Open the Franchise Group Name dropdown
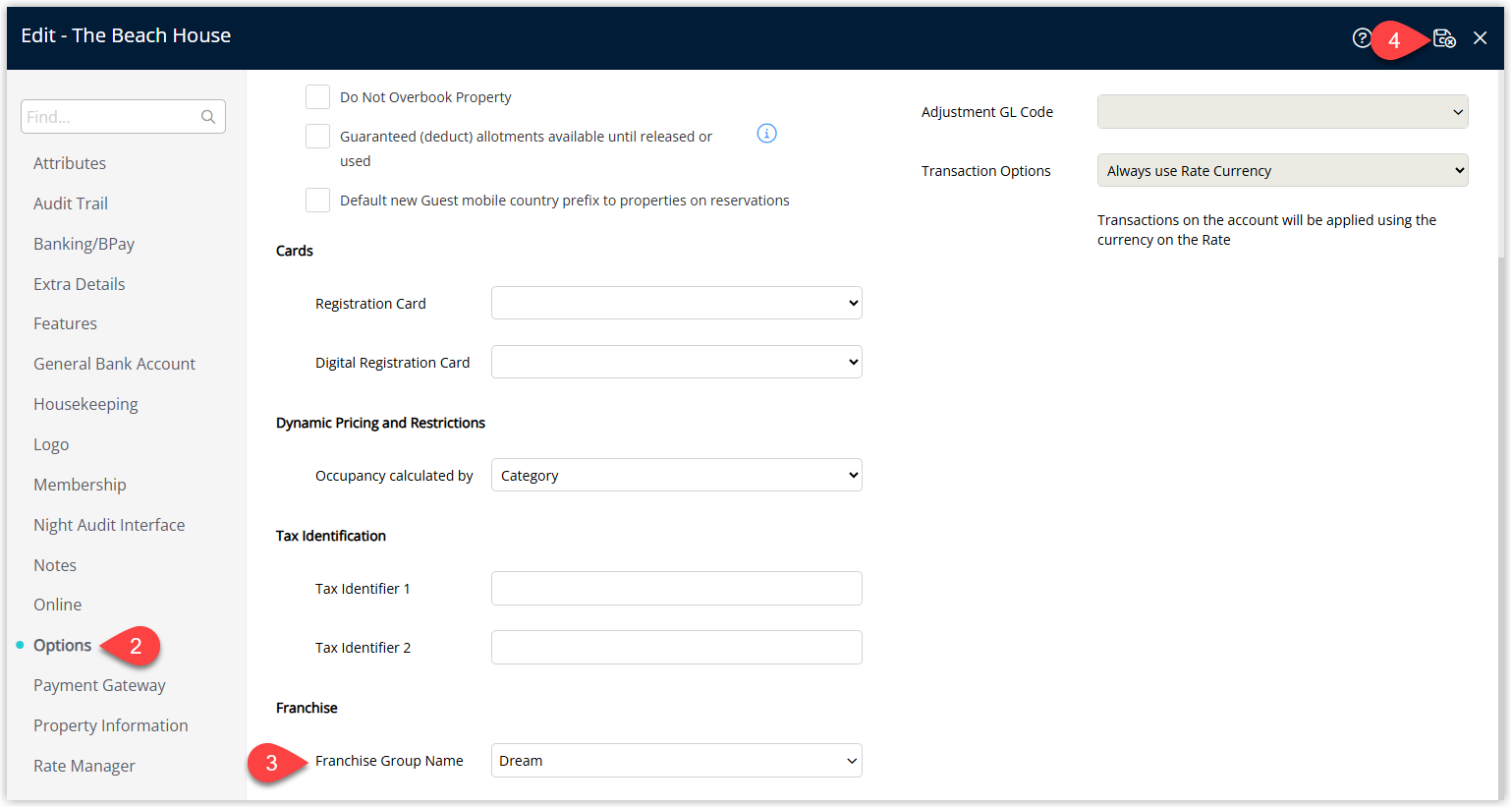The image size is (1512, 808). coord(676,760)
